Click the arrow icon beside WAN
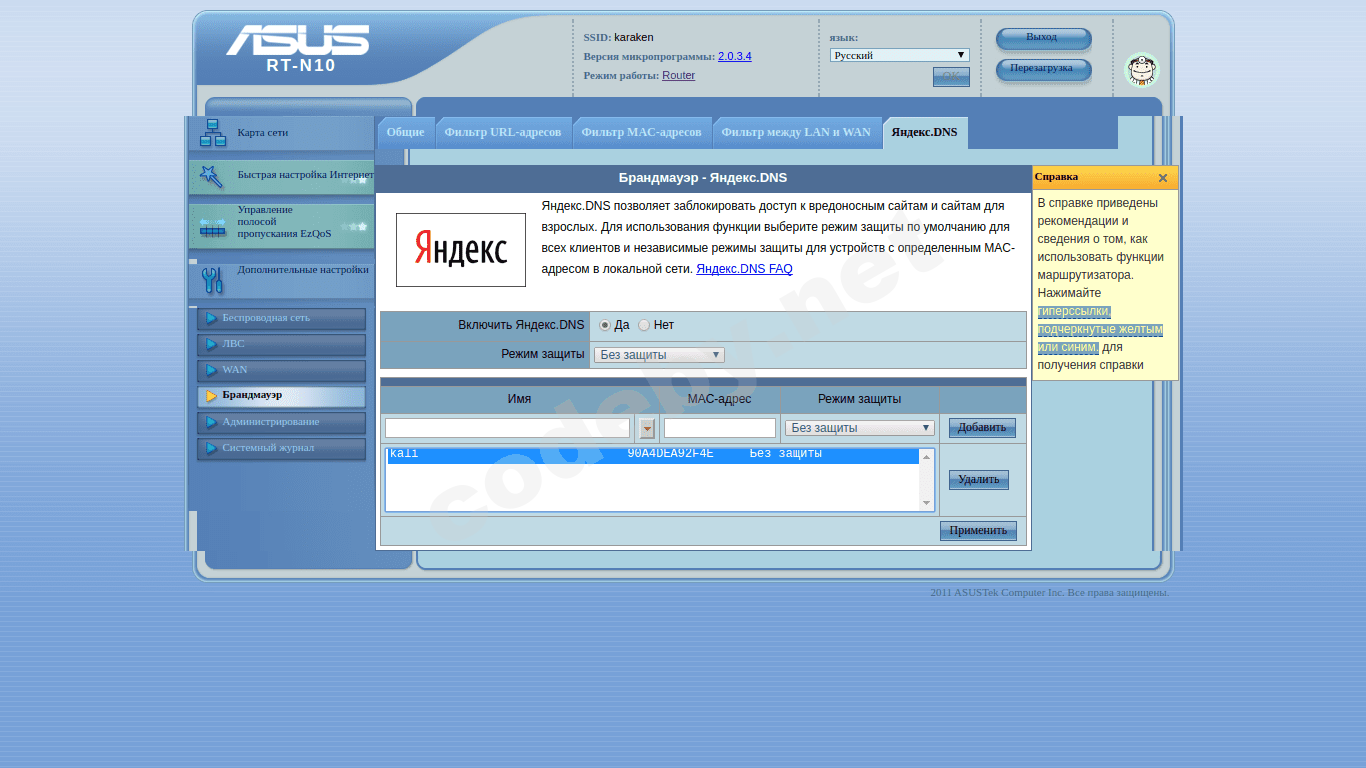 point(211,371)
